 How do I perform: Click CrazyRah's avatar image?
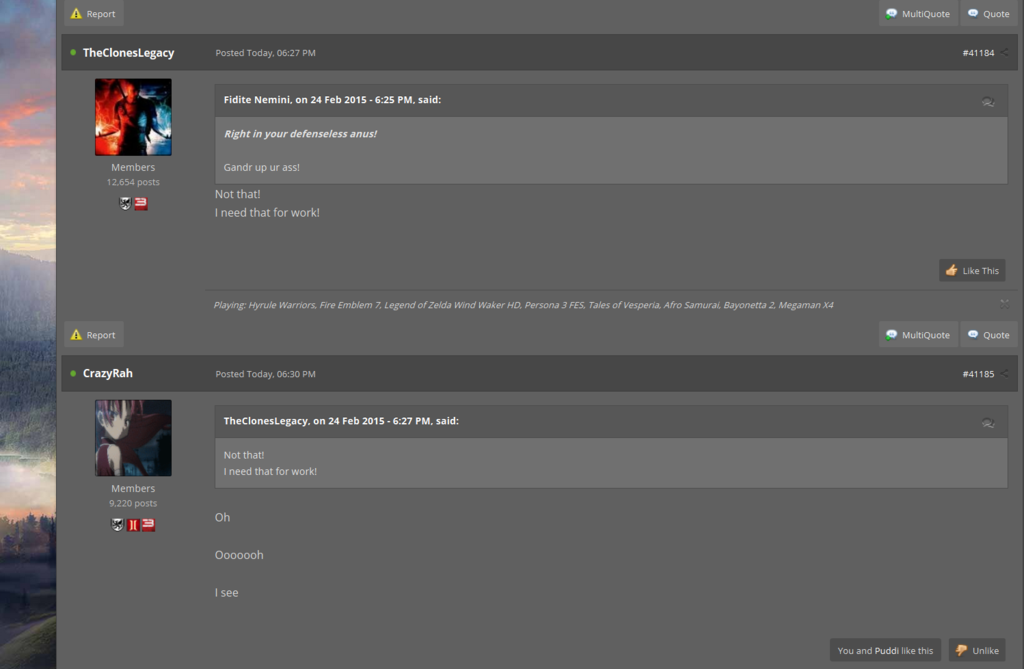tap(133, 438)
